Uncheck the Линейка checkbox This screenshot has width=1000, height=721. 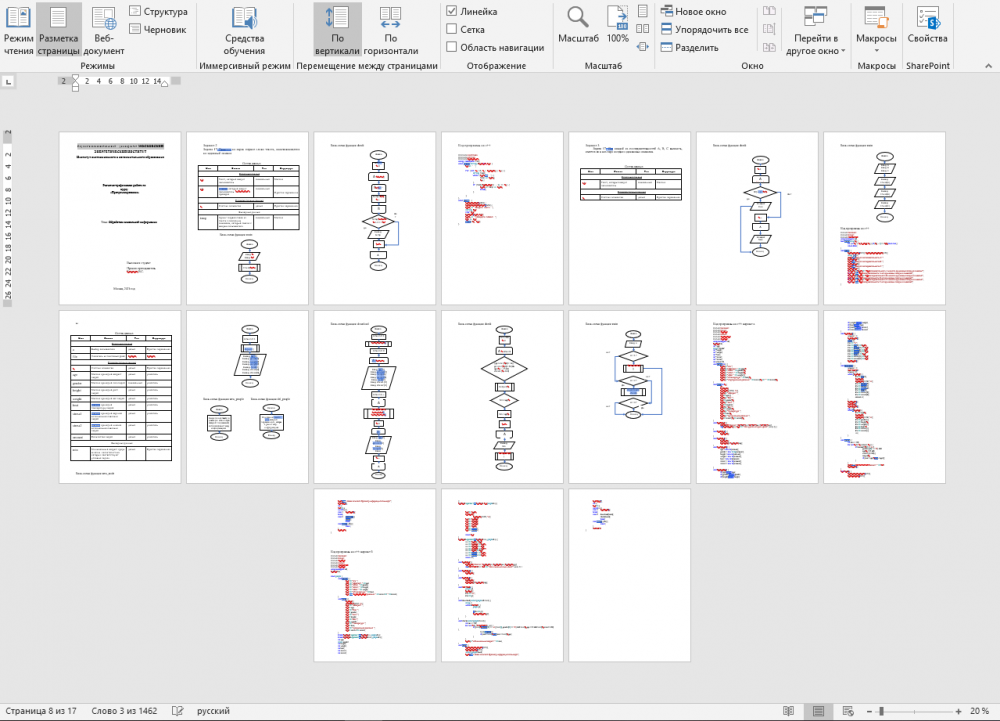click(x=452, y=11)
